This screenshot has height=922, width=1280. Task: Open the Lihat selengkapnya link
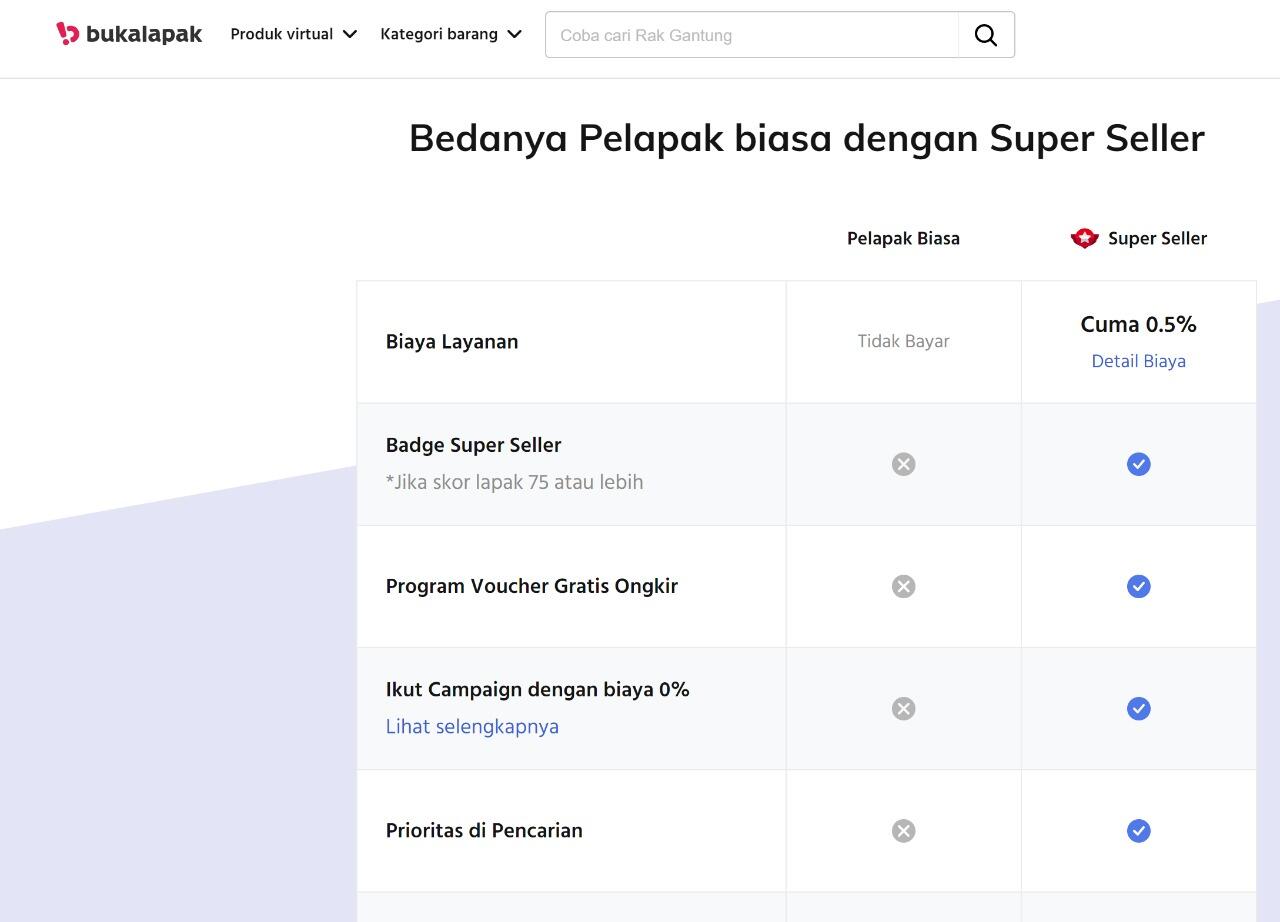coord(472,727)
